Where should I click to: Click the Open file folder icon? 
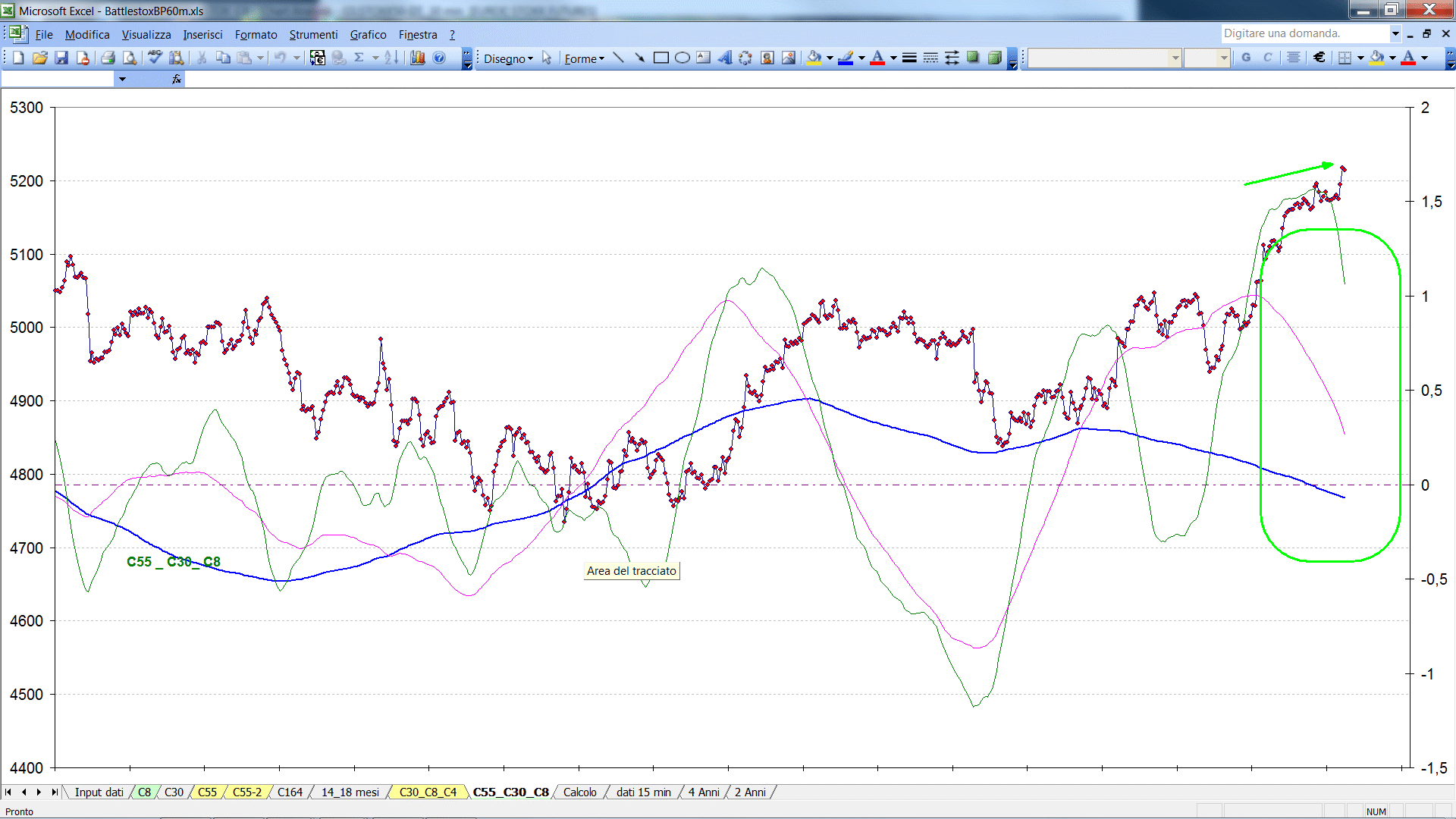tap(39, 58)
